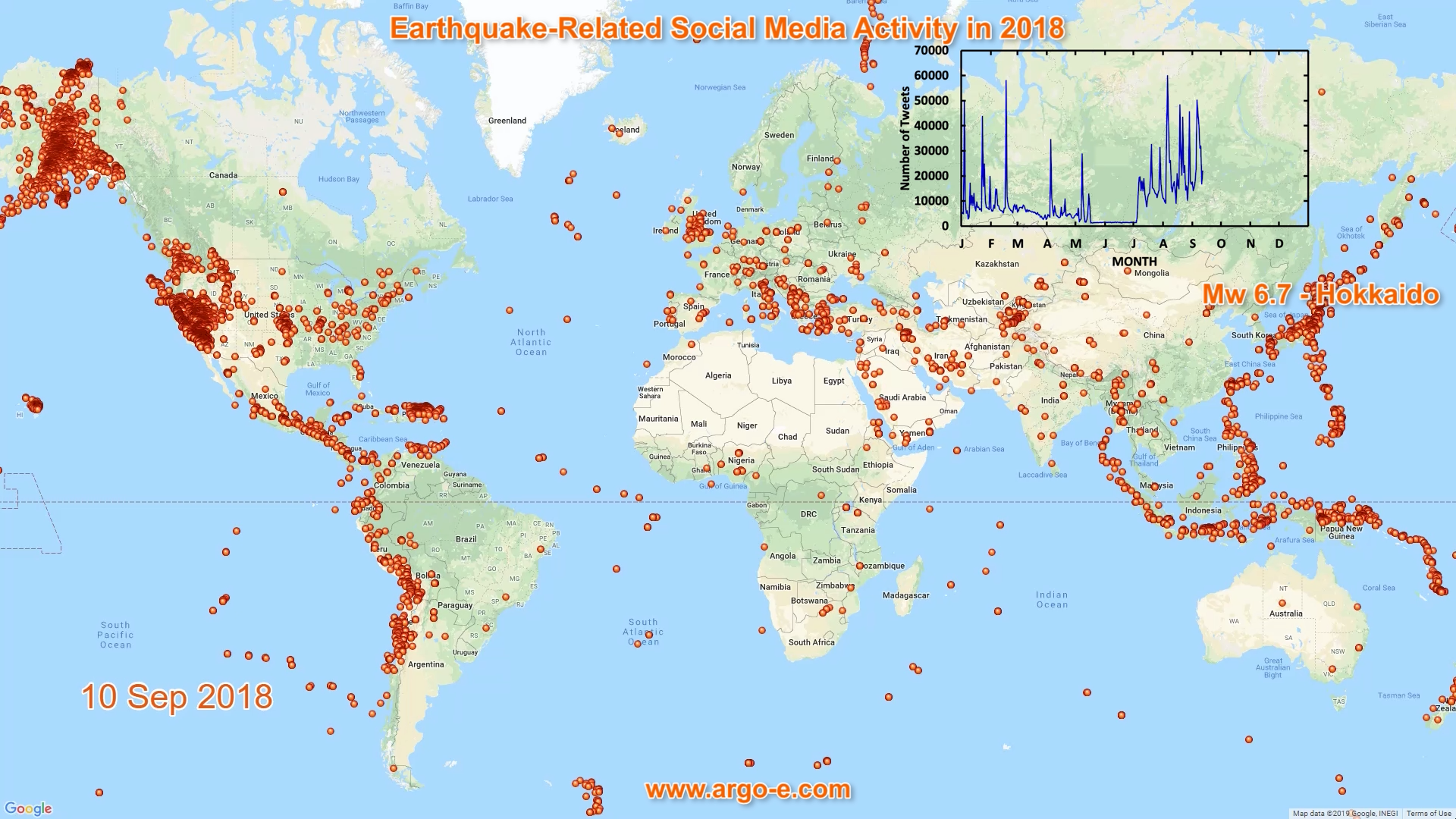This screenshot has width=1456, height=819.
Task: Click the Australia country label
Action: pos(1286,613)
